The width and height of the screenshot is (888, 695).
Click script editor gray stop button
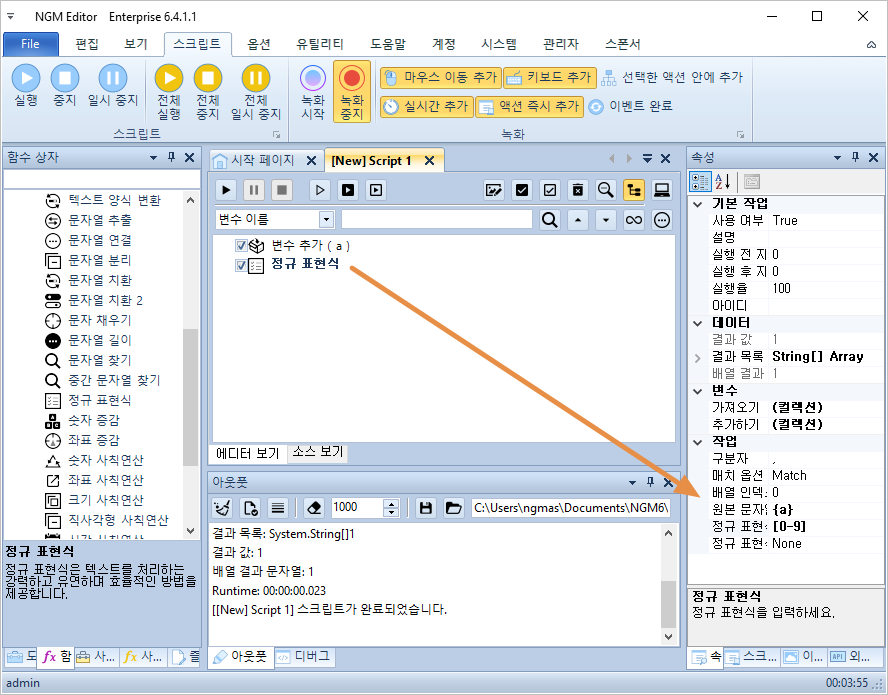coord(281,190)
